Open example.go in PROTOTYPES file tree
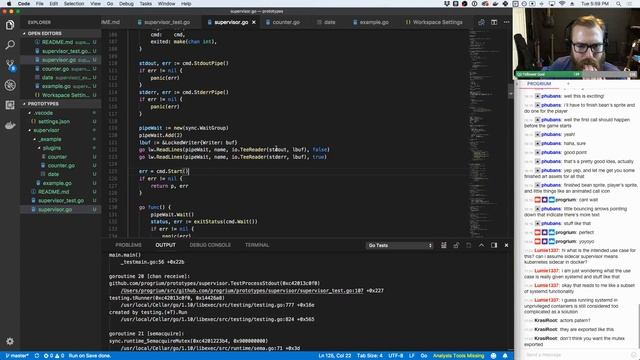This screenshot has width=640, height=360. click(57, 184)
